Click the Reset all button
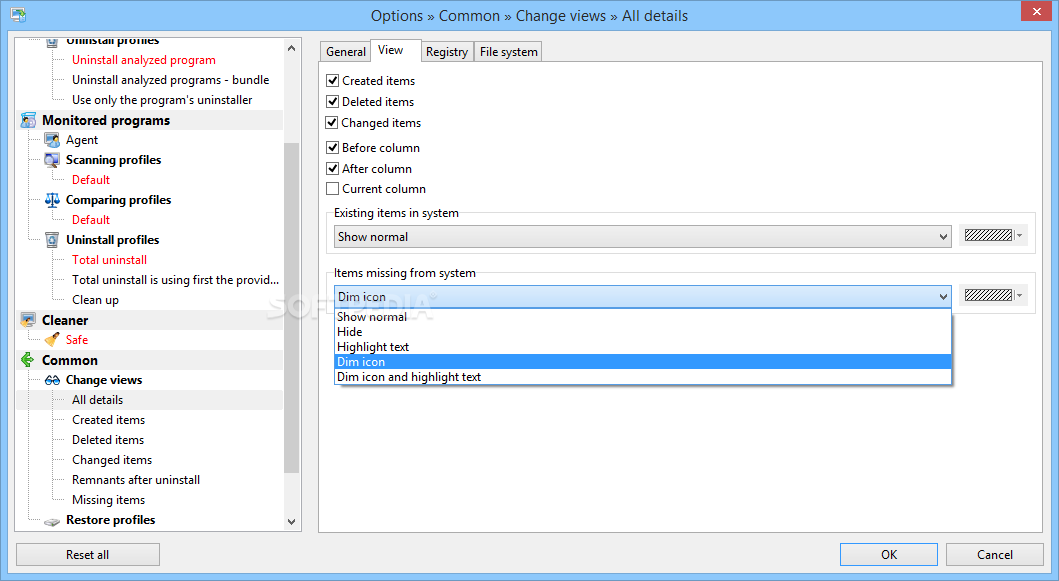This screenshot has width=1059, height=581. pos(88,555)
